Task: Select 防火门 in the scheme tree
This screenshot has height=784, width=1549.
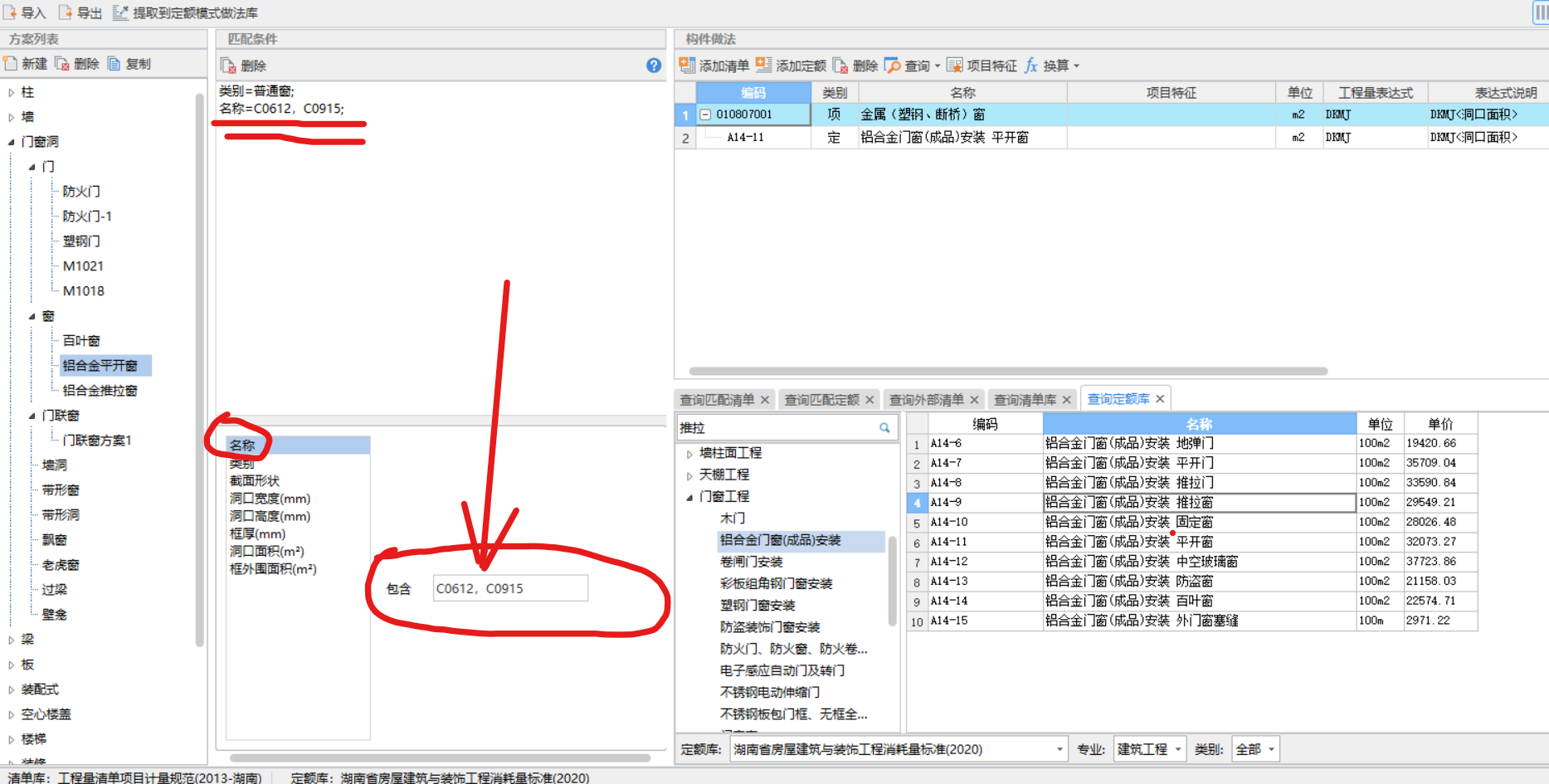Action: (81, 192)
